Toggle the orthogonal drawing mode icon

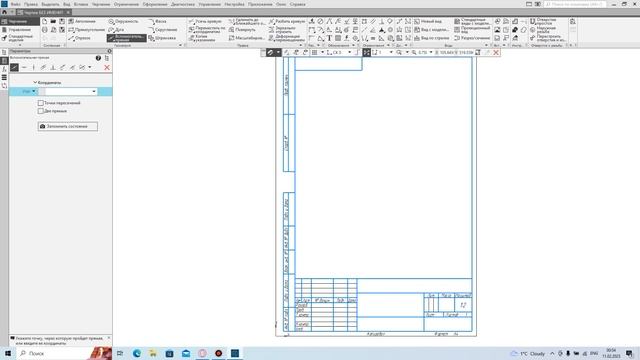coord(357,52)
